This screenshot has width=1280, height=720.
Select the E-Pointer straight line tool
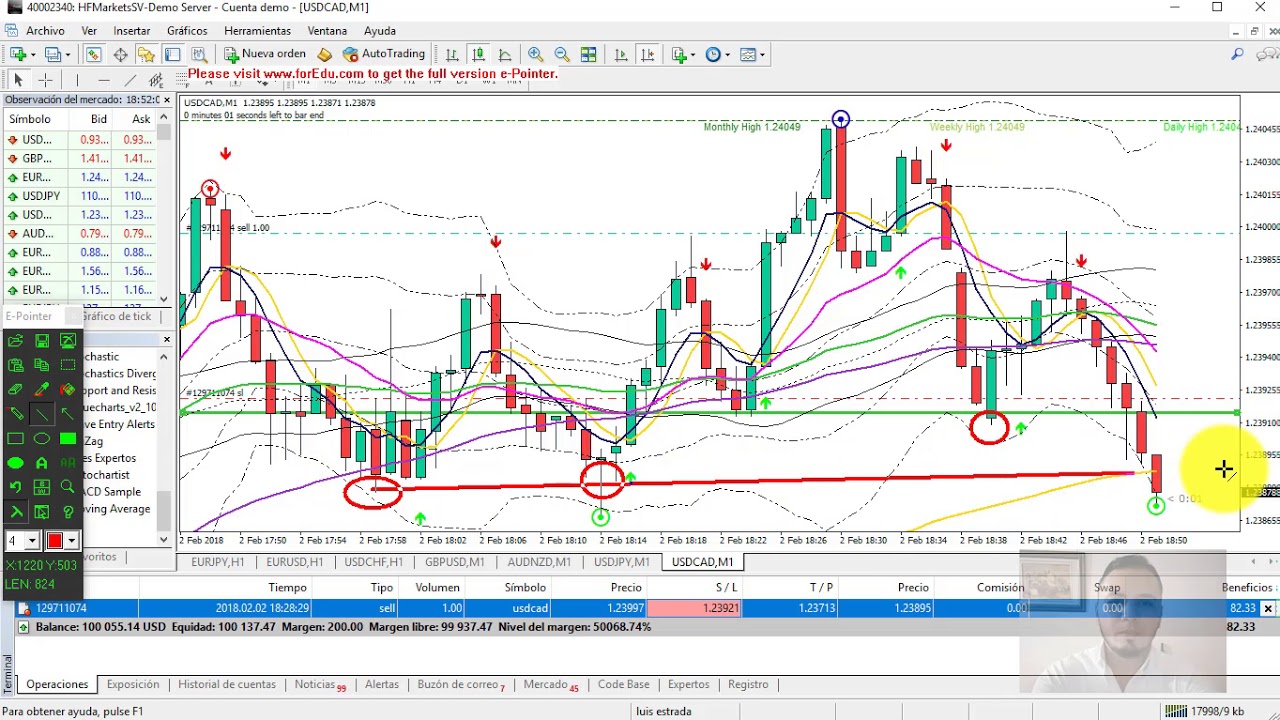point(42,413)
